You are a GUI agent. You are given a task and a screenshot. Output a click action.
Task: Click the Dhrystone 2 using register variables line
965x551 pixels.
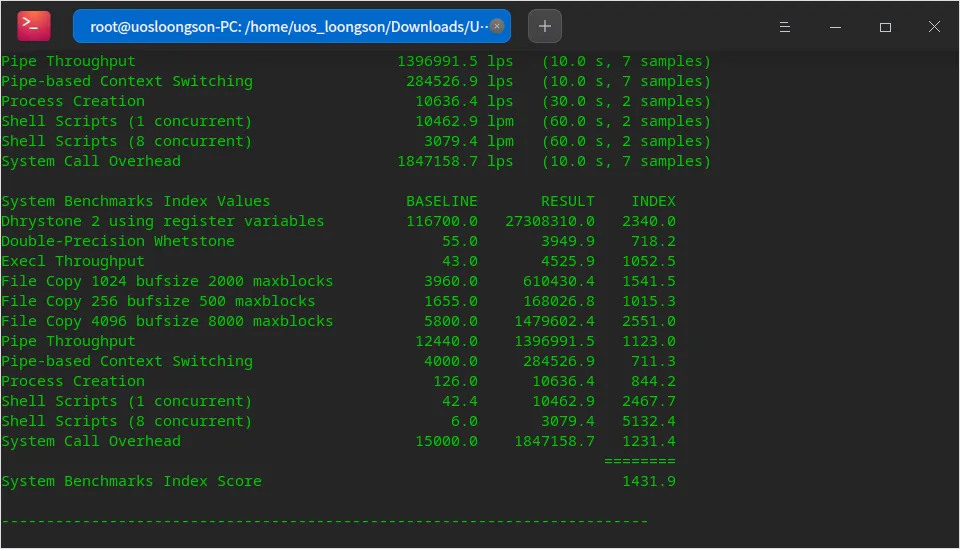pyautogui.click(x=162, y=221)
